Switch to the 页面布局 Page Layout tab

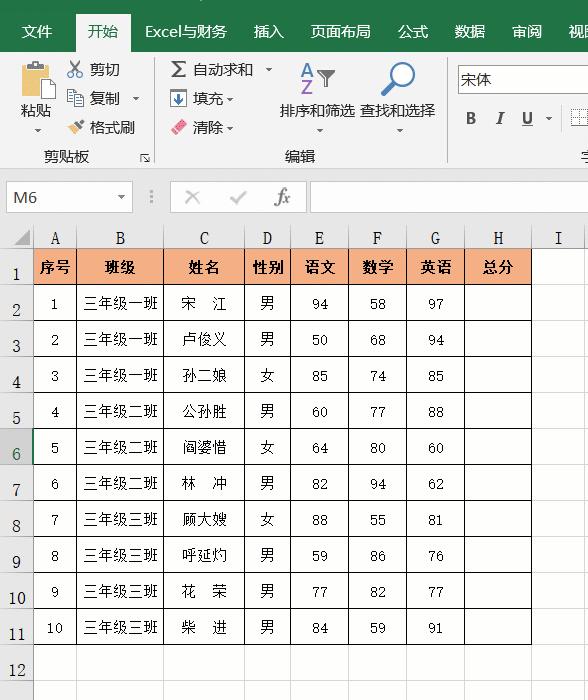(x=341, y=32)
